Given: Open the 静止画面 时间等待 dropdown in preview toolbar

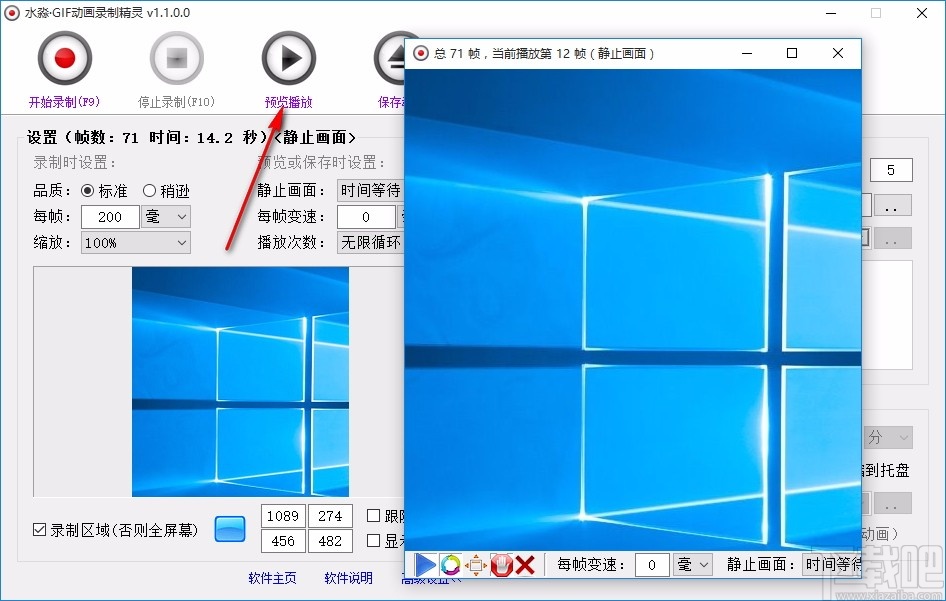Looking at the screenshot, I should point(831,565).
